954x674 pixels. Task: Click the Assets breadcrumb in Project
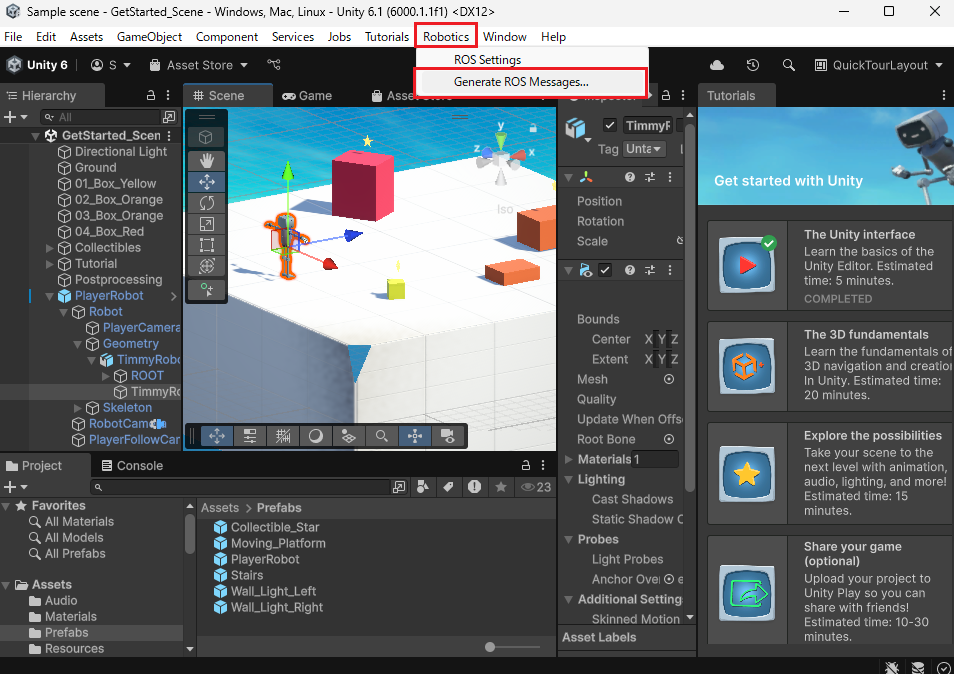pos(220,507)
